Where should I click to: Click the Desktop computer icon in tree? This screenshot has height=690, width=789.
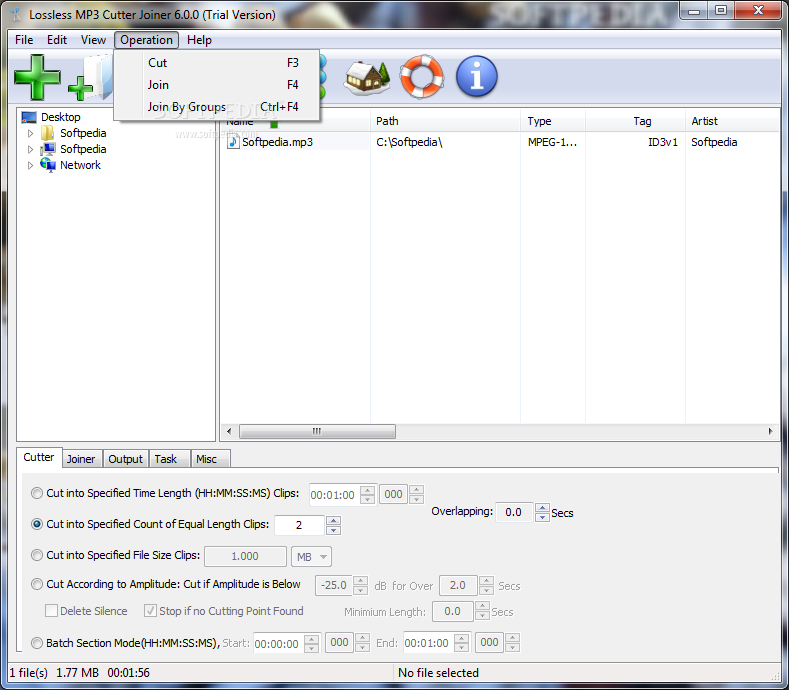29,117
